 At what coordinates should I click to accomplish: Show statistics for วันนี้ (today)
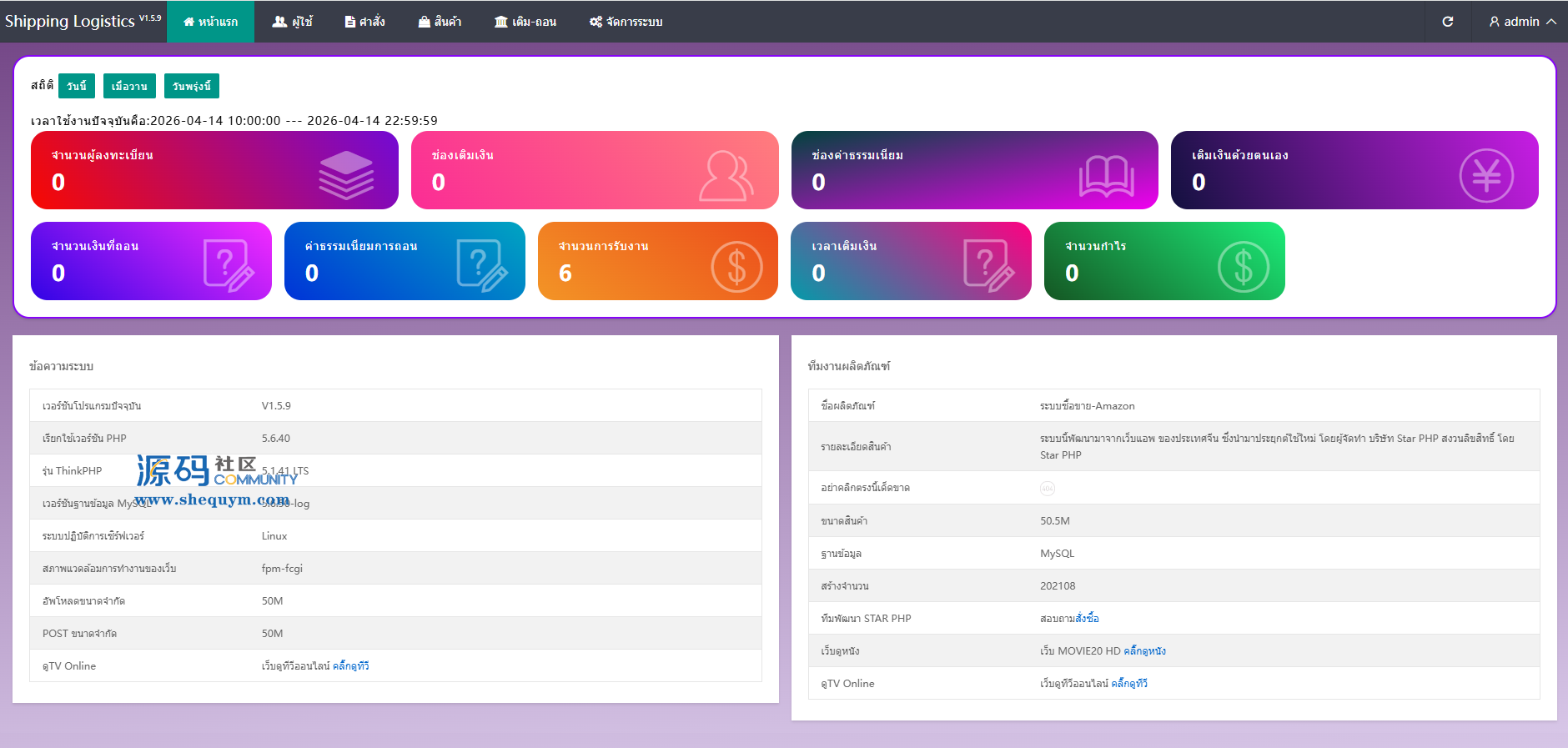point(77,86)
